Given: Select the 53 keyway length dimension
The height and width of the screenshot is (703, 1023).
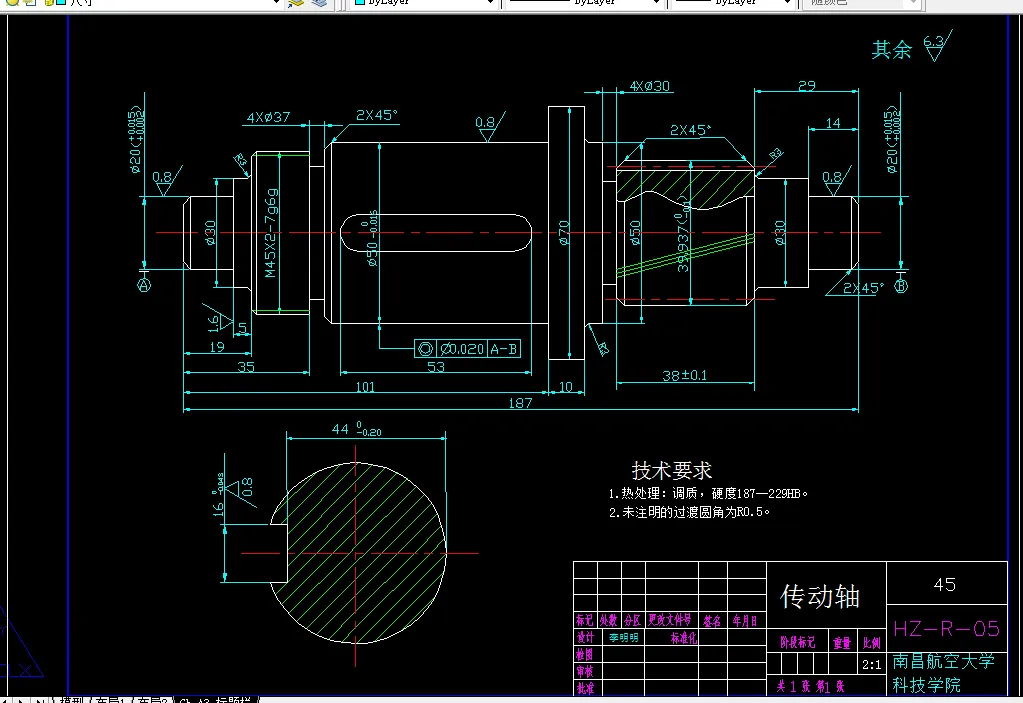Looking at the screenshot, I should pos(436,367).
